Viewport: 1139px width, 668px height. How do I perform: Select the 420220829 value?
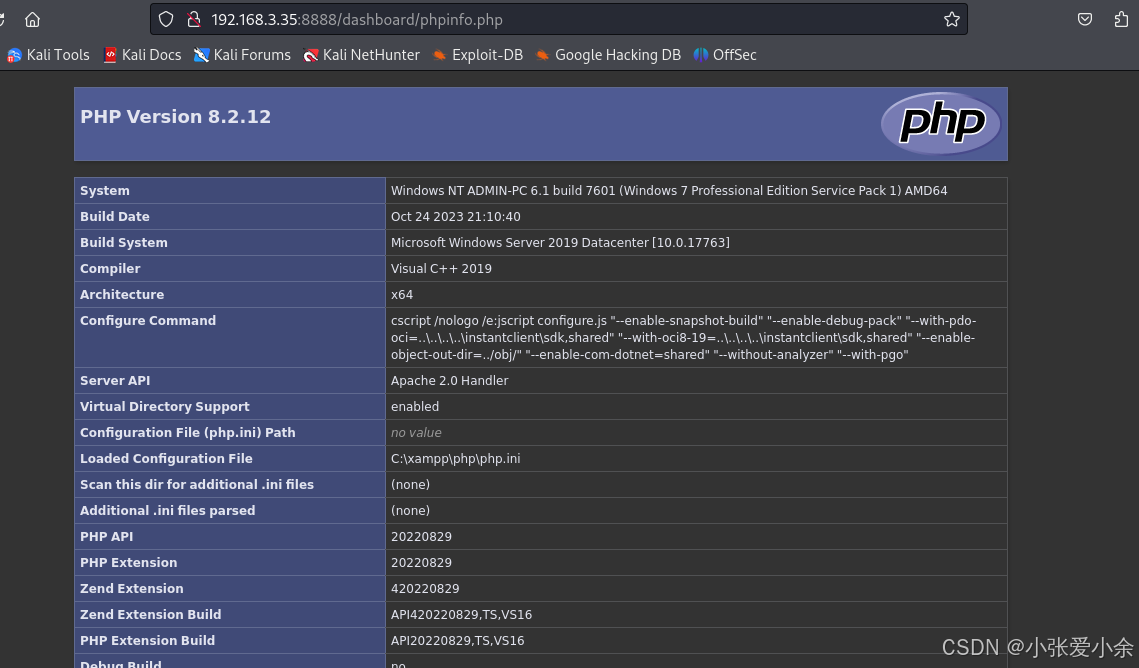coord(425,589)
